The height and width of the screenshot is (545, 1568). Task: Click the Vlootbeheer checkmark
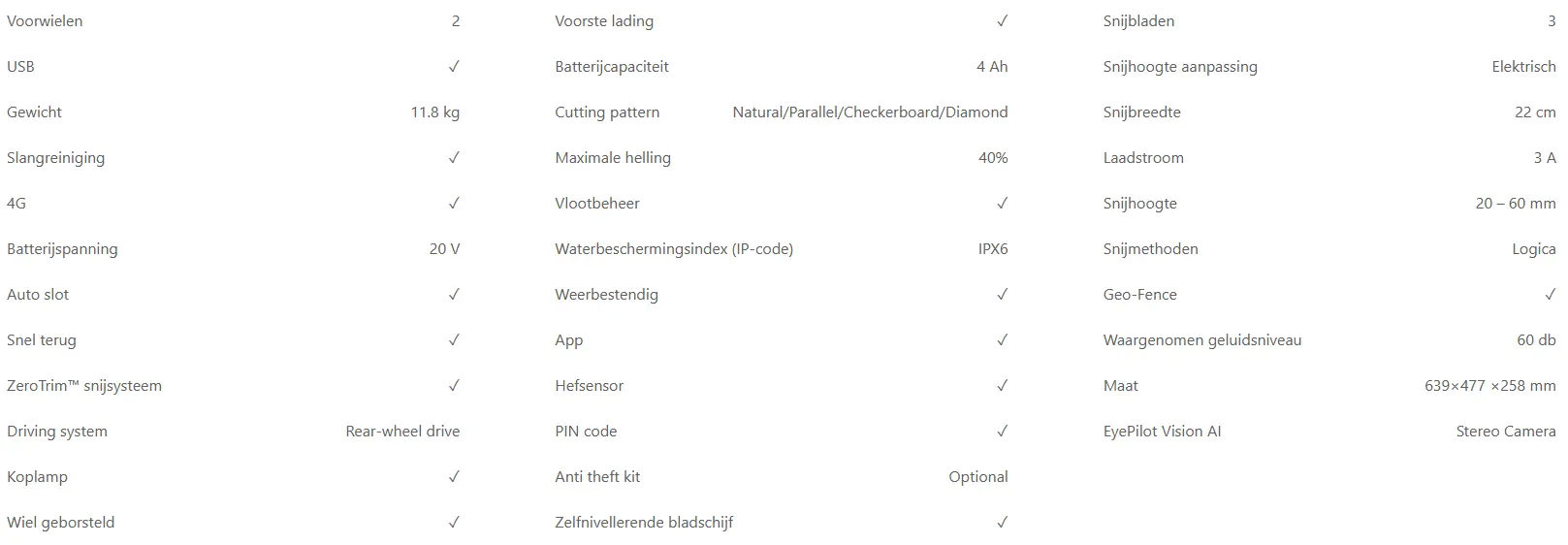pos(1002,204)
